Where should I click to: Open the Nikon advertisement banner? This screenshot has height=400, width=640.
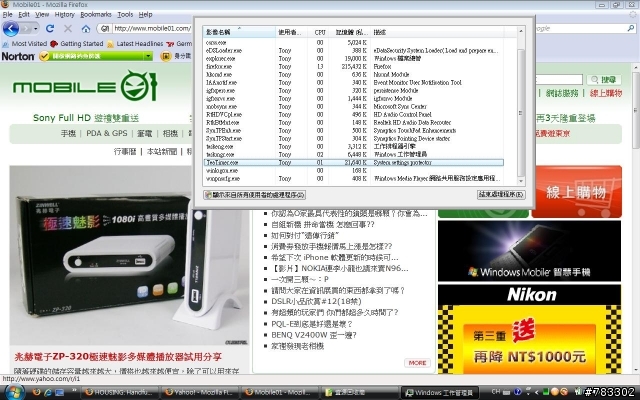tap(529, 329)
